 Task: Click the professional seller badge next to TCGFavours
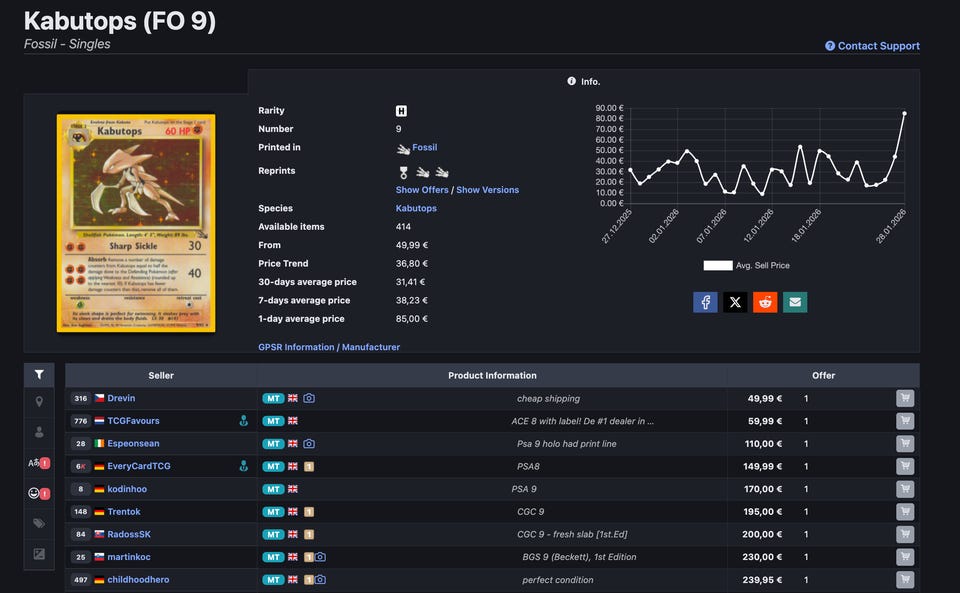click(x=244, y=421)
